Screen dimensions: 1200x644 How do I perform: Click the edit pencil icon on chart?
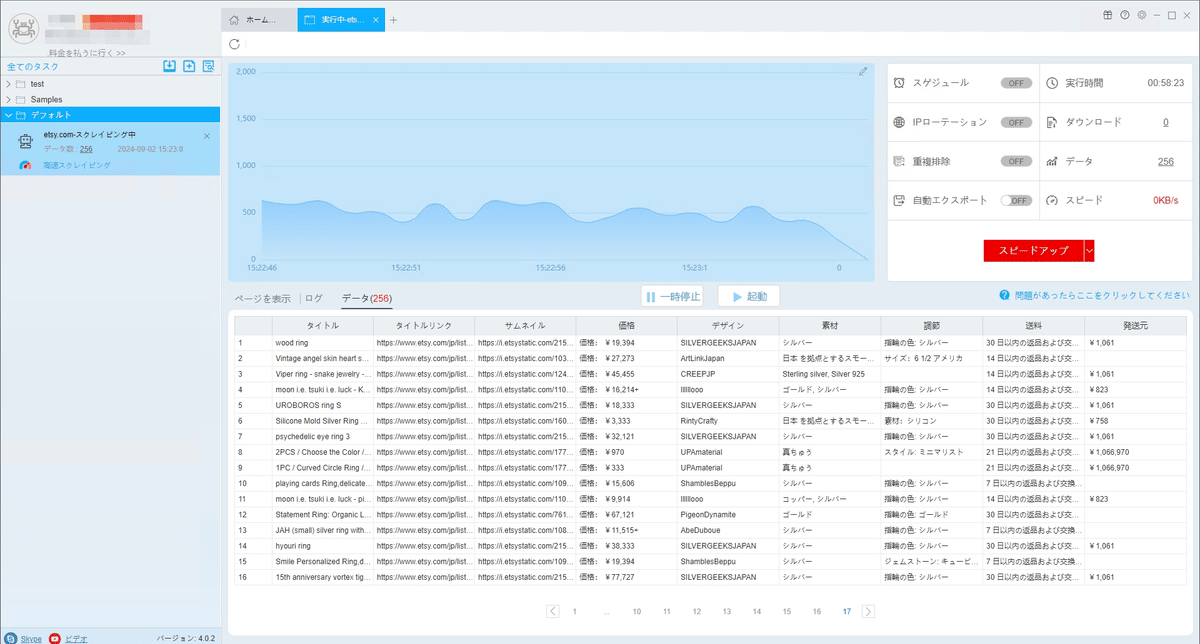pyautogui.click(x=863, y=71)
